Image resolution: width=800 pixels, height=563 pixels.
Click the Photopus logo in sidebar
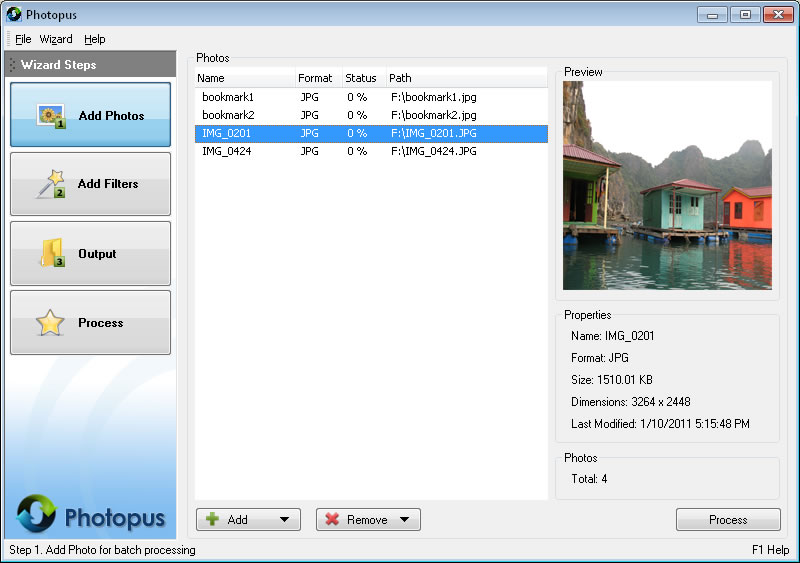pyautogui.click(x=90, y=515)
